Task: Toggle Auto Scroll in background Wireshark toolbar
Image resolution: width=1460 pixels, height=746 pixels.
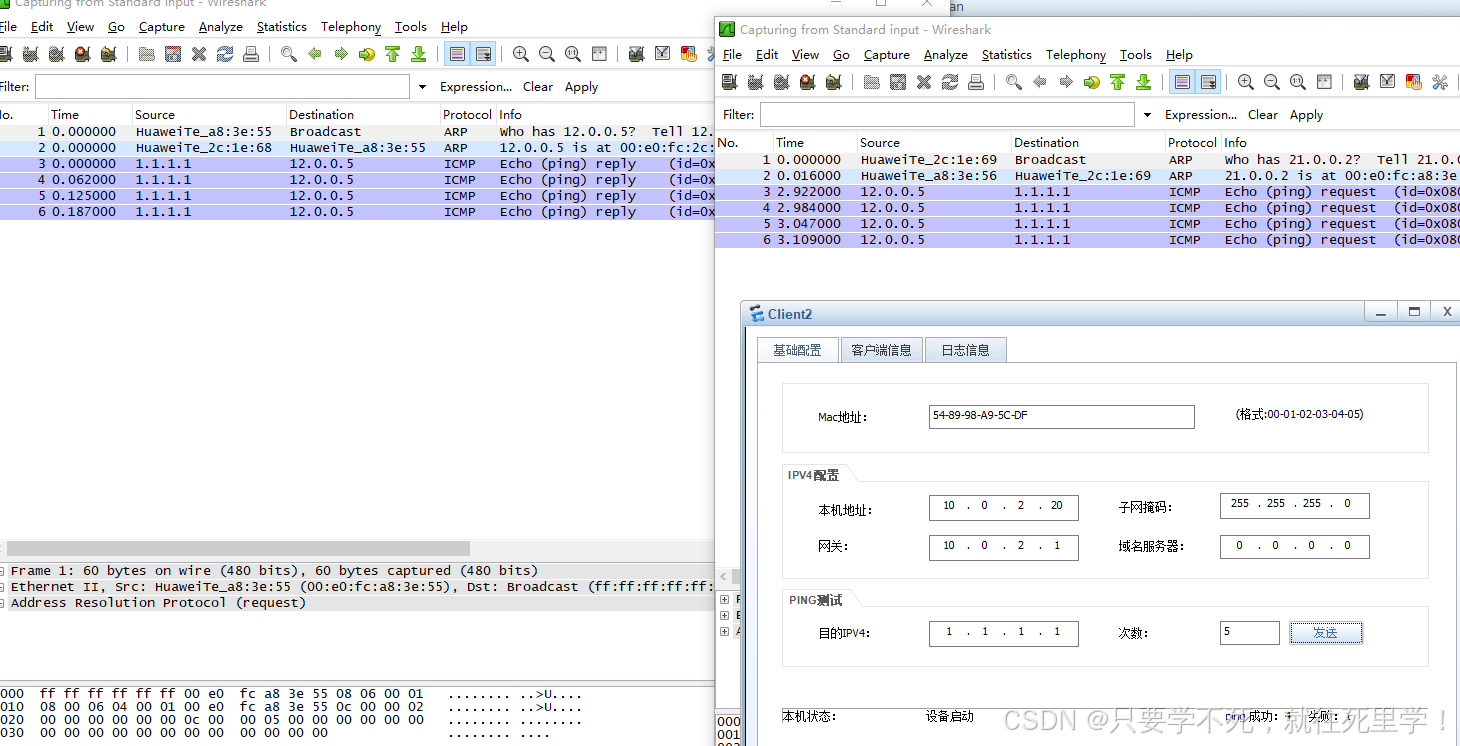Action: [x=483, y=54]
